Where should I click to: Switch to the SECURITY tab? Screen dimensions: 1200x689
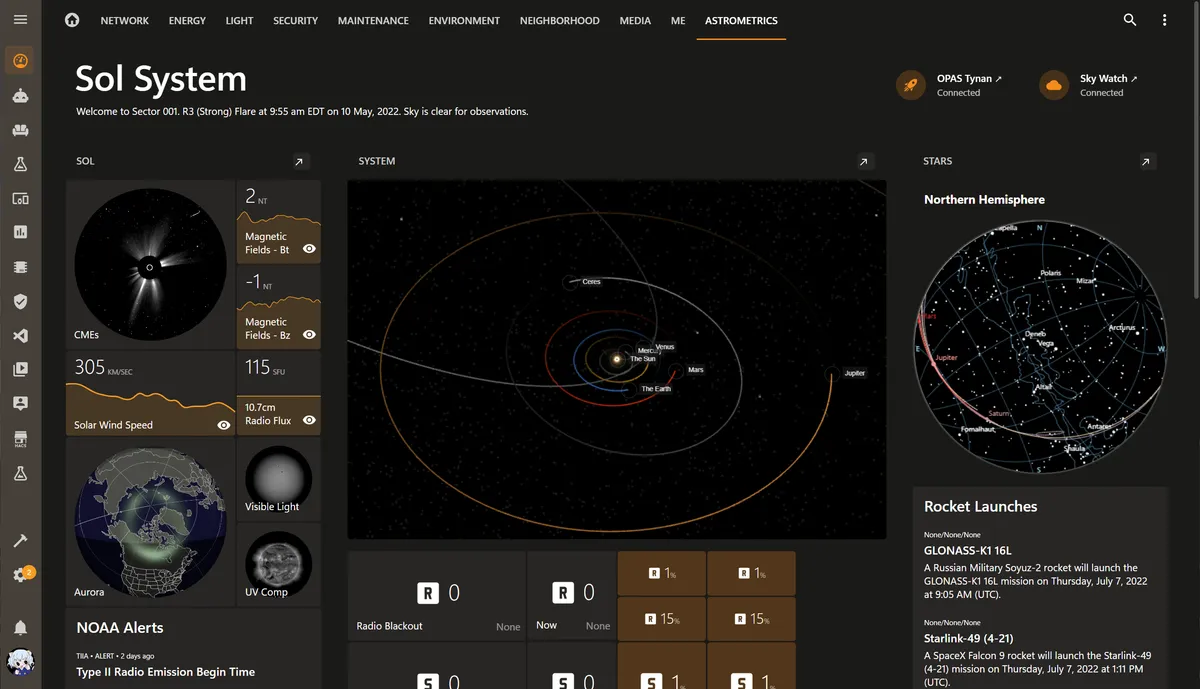(x=295, y=20)
